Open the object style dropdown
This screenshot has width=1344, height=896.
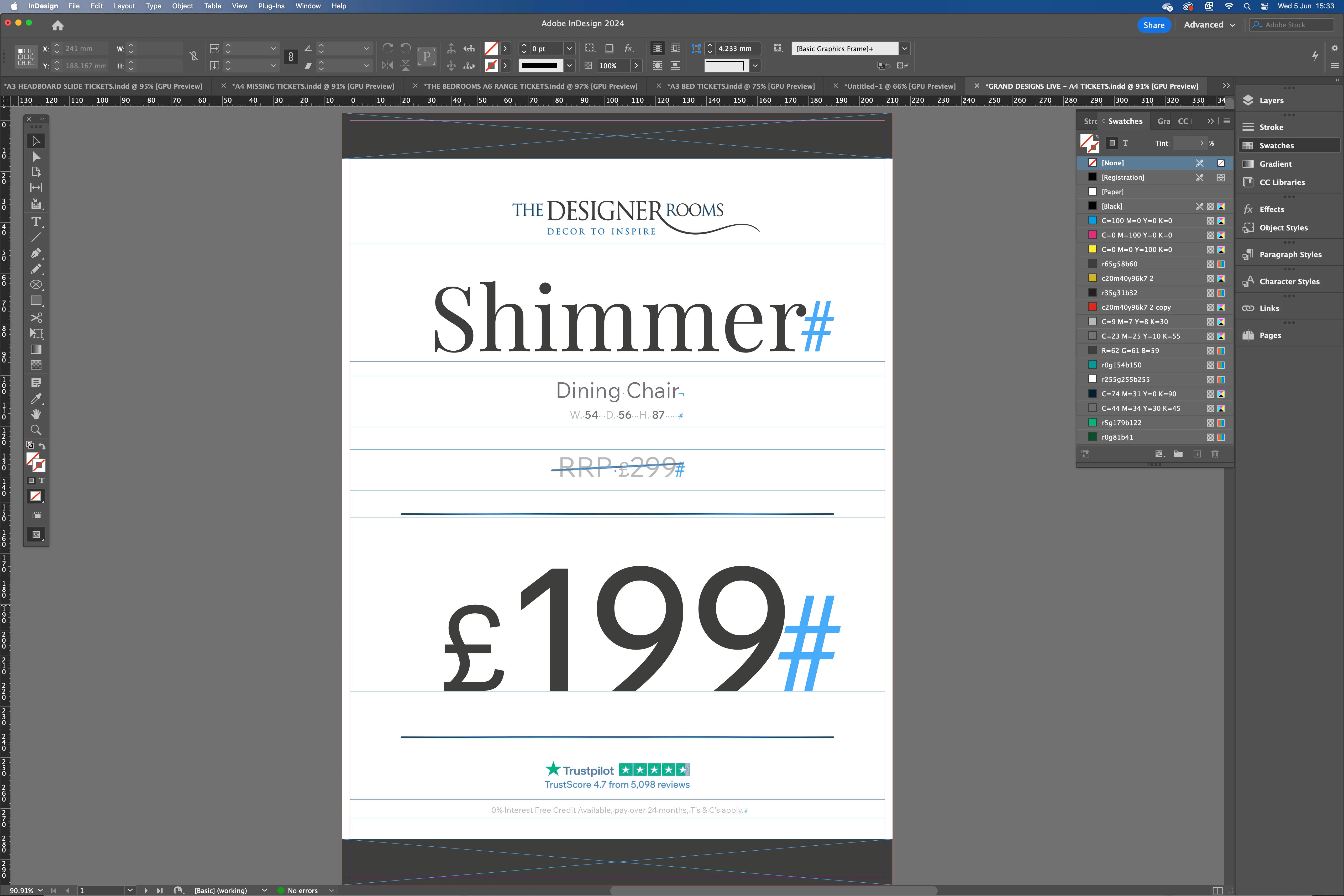tap(905, 49)
